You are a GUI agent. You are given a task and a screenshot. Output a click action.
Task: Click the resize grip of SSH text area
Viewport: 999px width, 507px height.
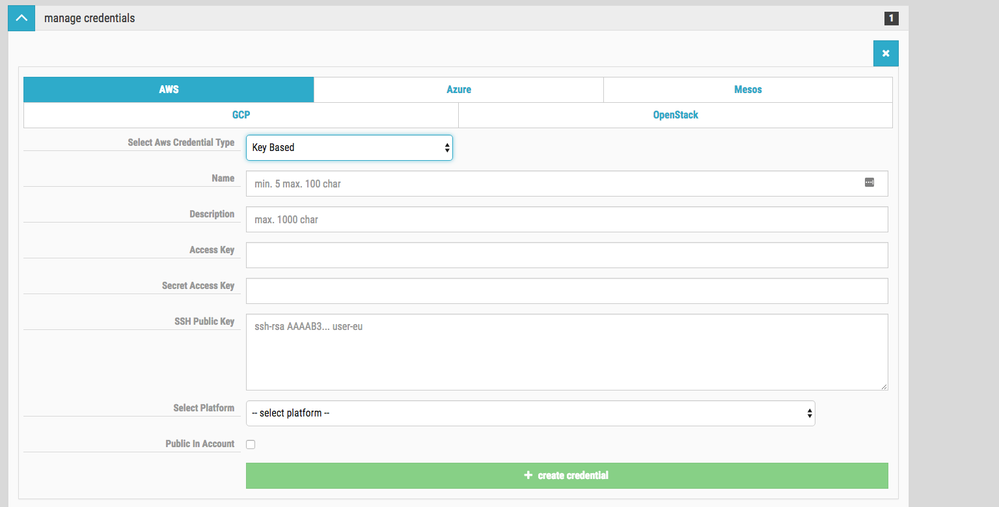[x=884, y=387]
